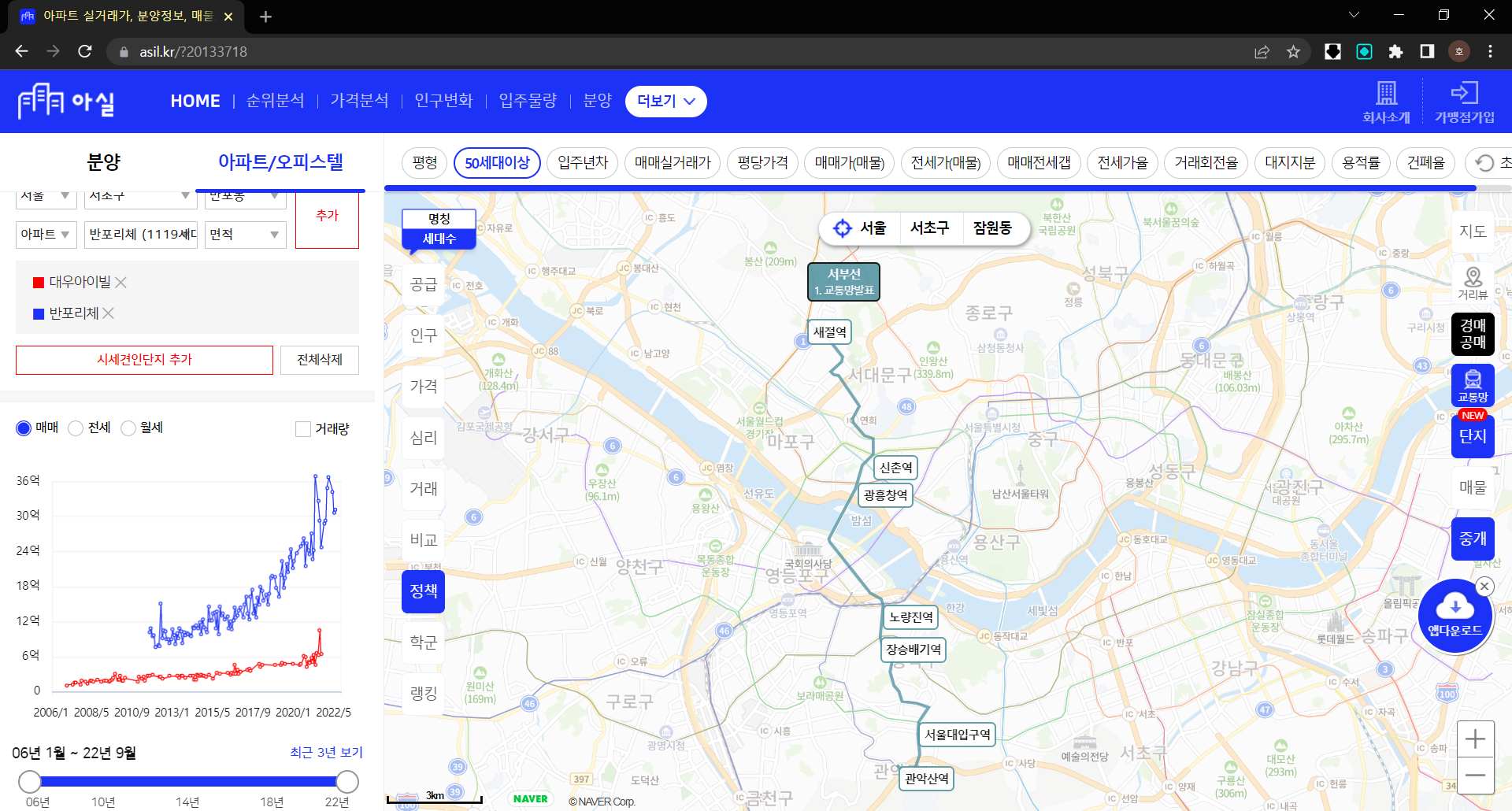The image size is (1512, 811).
Task: Click the browser address bar URL
Action: [x=193, y=51]
